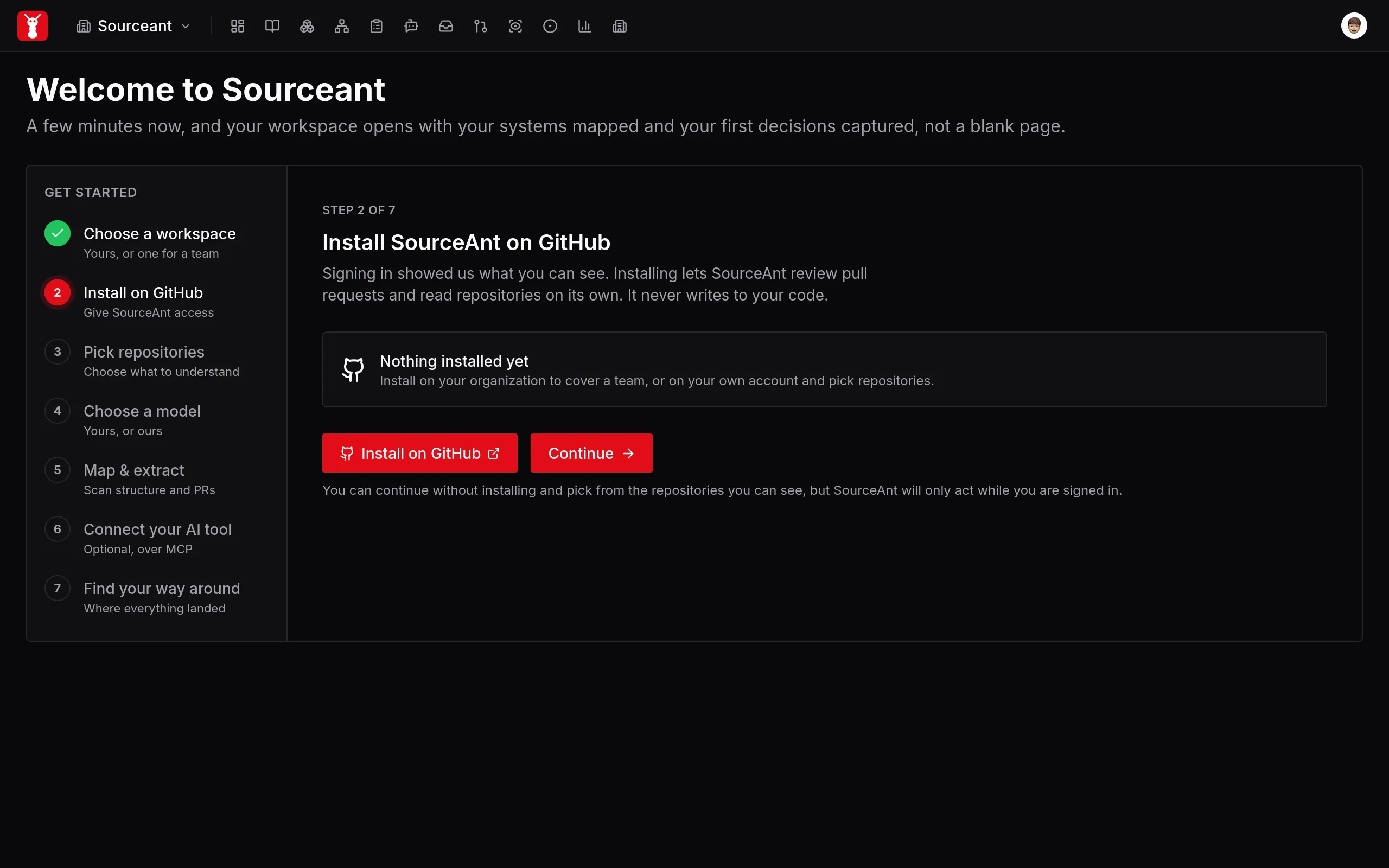Click the stacked cubes icon in navbar

pyautogui.click(x=307, y=26)
